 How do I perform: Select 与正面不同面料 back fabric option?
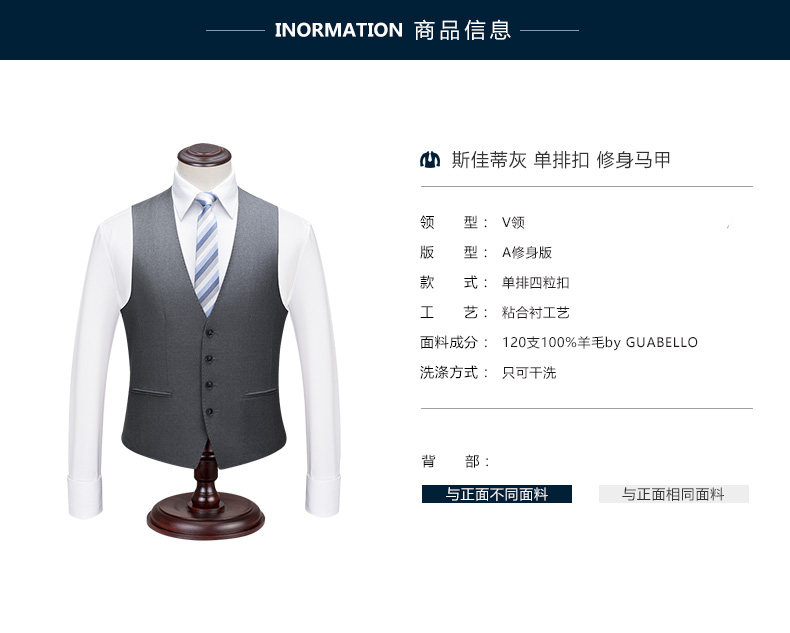(497, 494)
